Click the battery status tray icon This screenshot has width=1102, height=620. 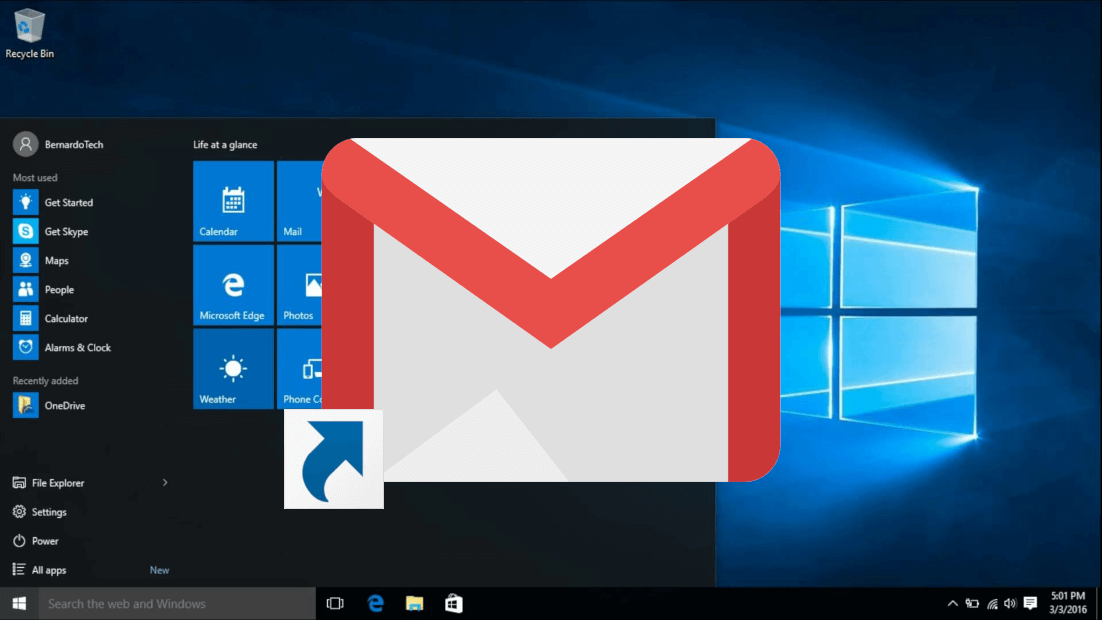(972, 604)
